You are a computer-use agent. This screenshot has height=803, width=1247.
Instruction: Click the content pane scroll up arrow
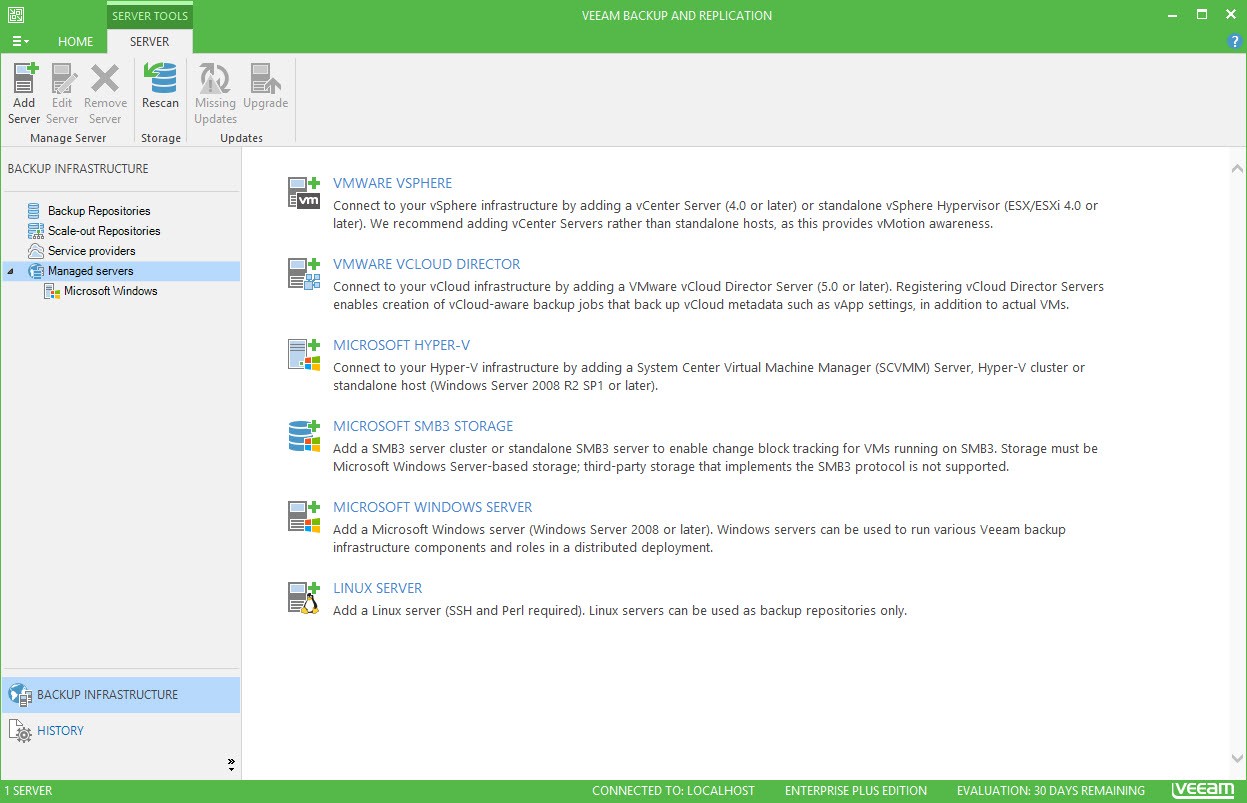click(x=1237, y=169)
